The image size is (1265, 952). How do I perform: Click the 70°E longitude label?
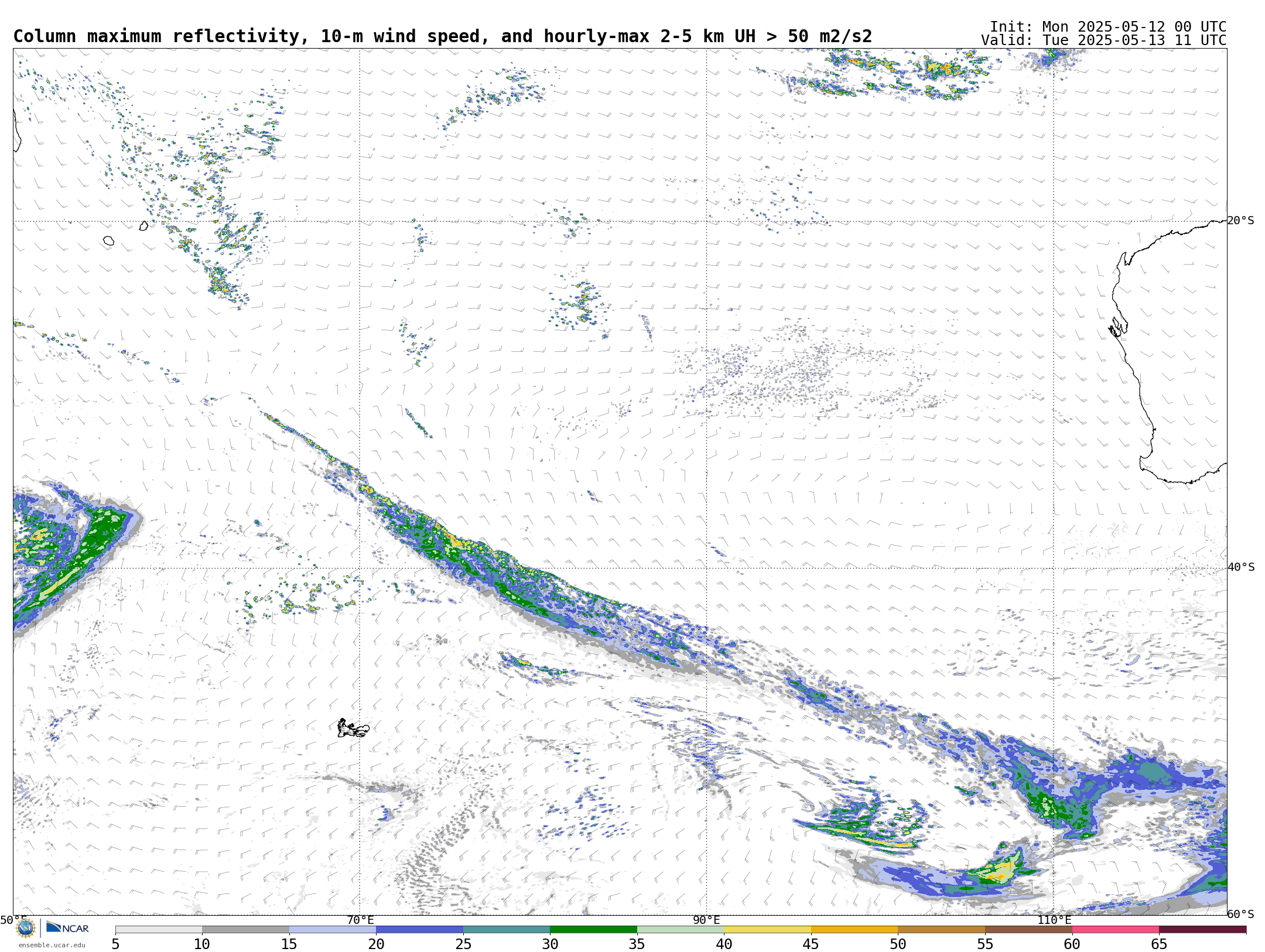click(360, 920)
